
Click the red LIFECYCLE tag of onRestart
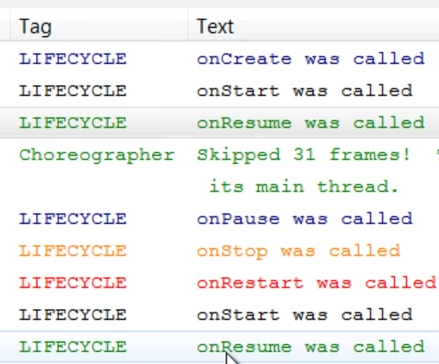click(x=73, y=283)
